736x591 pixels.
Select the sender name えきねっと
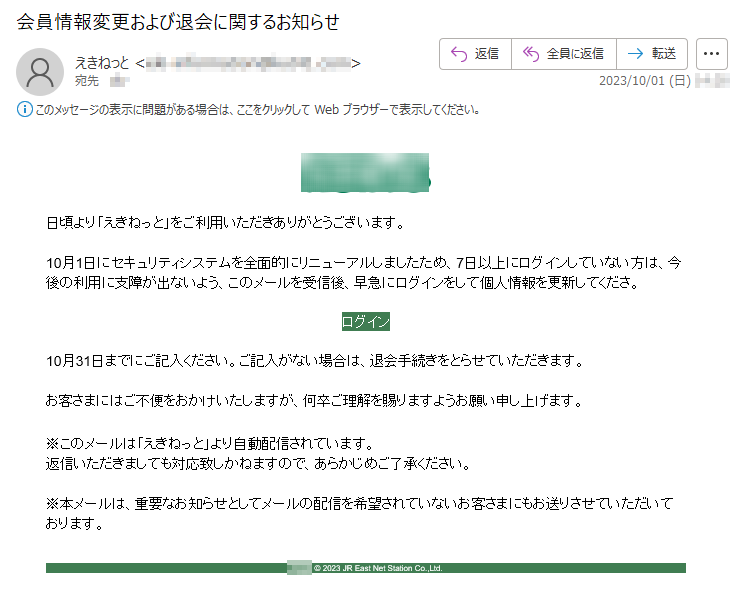click(x=102, y=64)
